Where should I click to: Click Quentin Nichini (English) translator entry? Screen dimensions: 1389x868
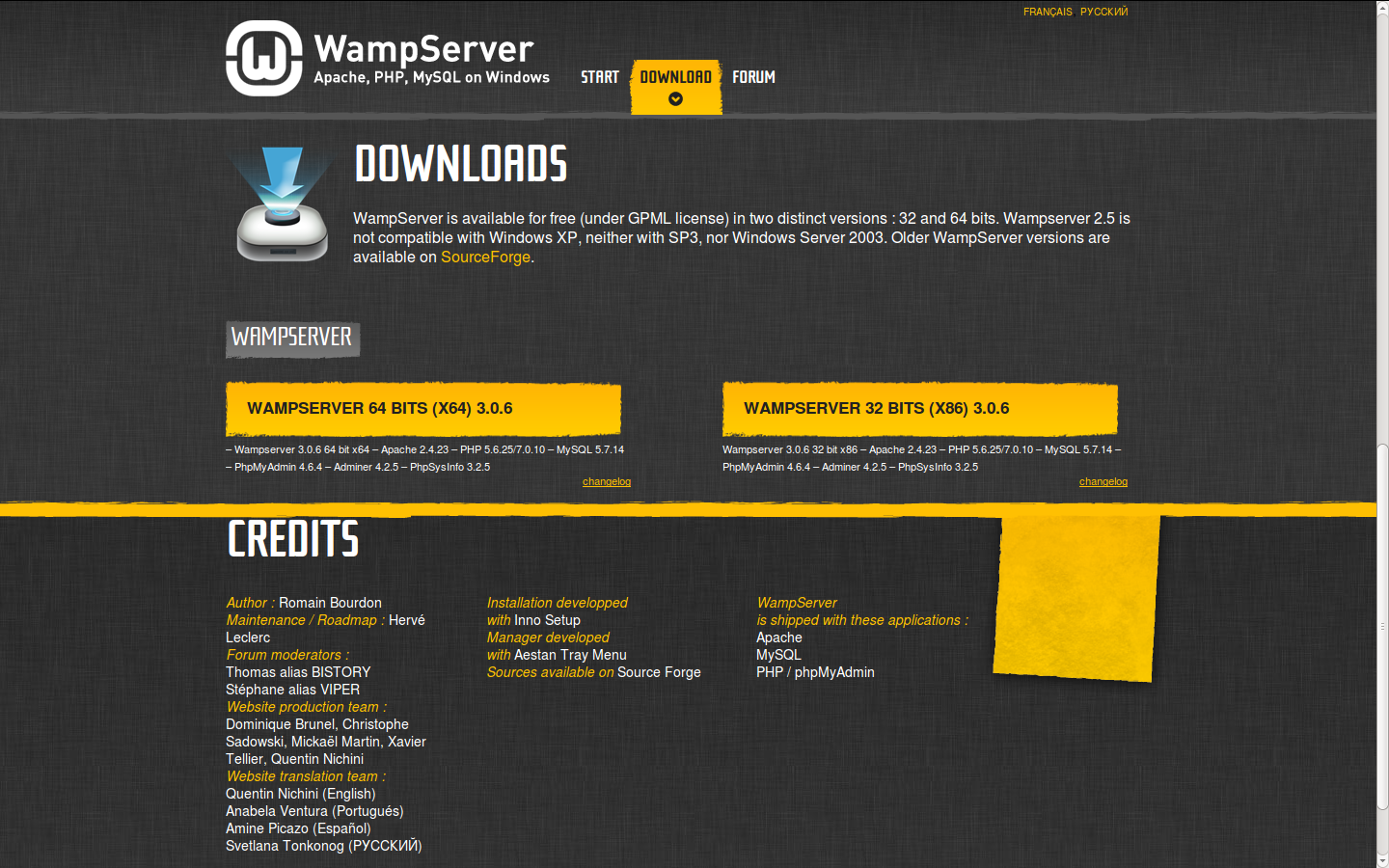pos(301,794)
